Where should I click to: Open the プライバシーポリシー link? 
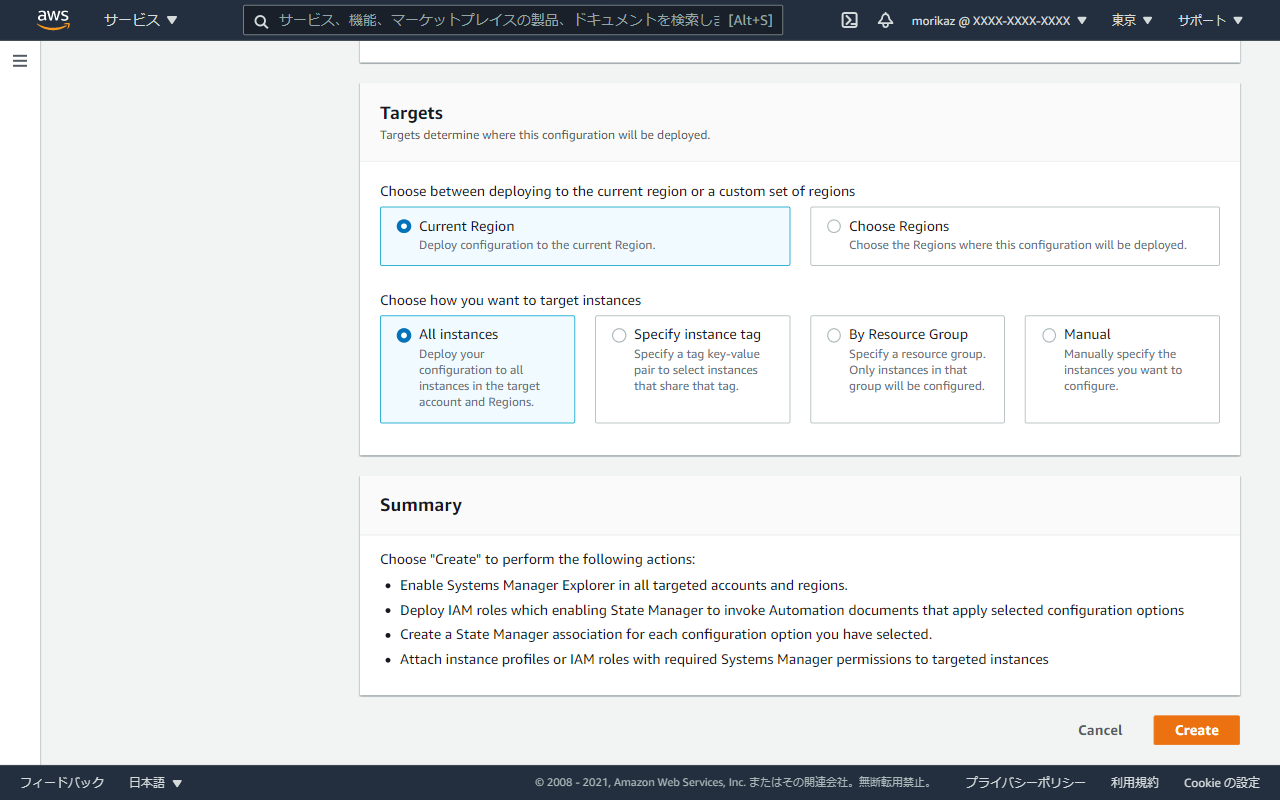tap(1024, 782)
